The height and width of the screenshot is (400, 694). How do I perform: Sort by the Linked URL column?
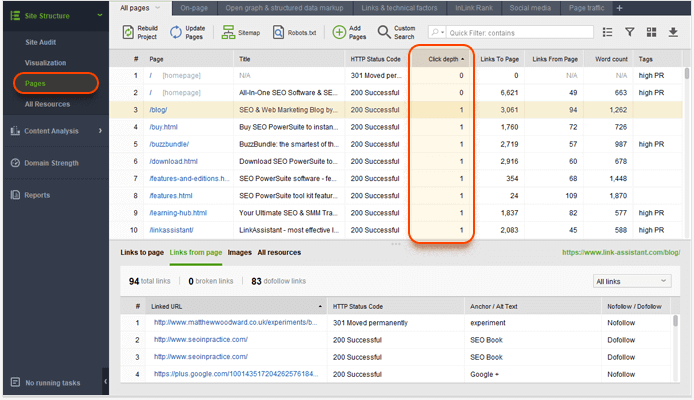236,306
